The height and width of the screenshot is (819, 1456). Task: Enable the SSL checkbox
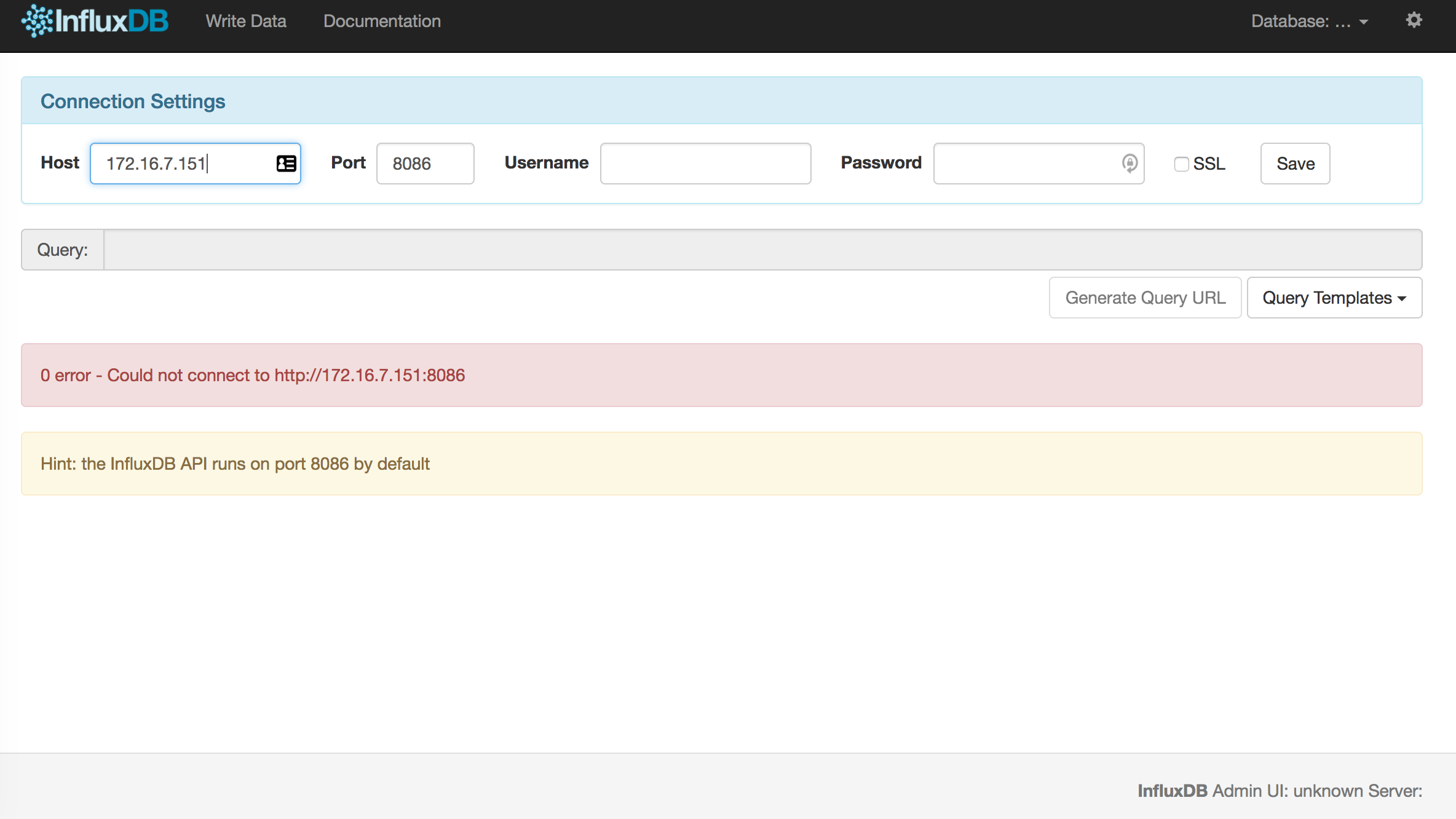(1181, 164)
